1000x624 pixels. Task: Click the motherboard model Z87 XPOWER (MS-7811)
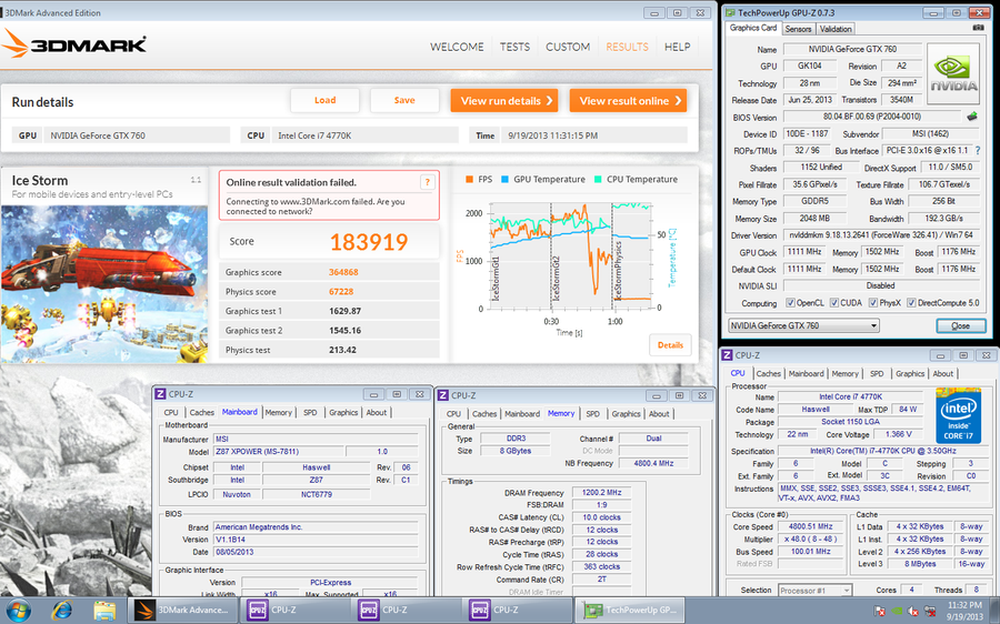point(277,452)
